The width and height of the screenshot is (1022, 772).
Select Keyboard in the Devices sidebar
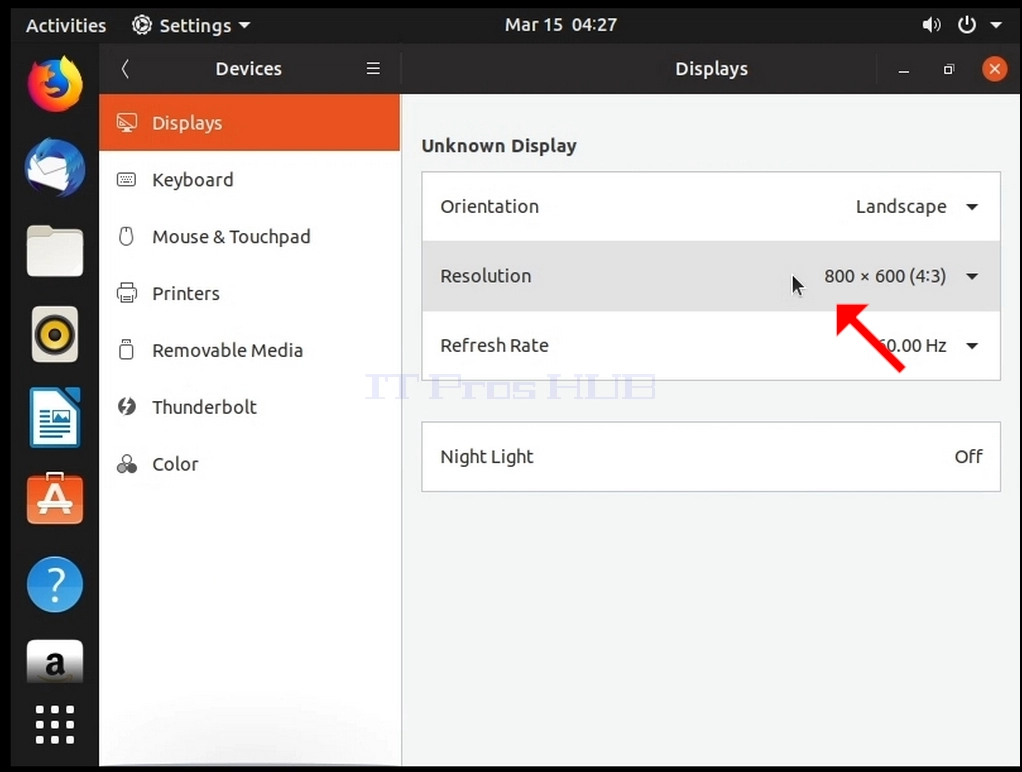pyautogui.click(x=250, y=180)
